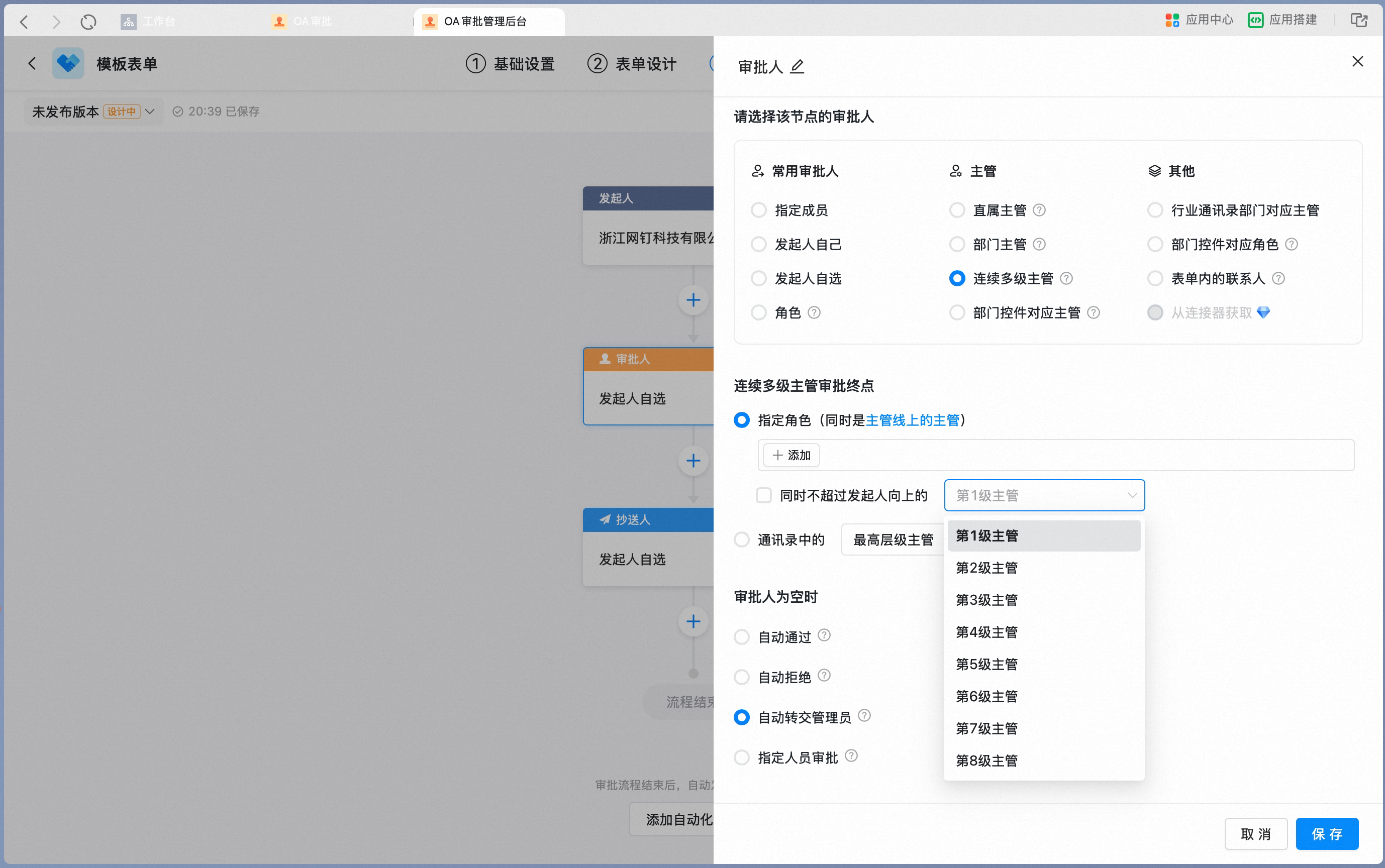Choose 第4级主管 from the list
This screenshot has height=868, width=1385.
point(1043,632)
